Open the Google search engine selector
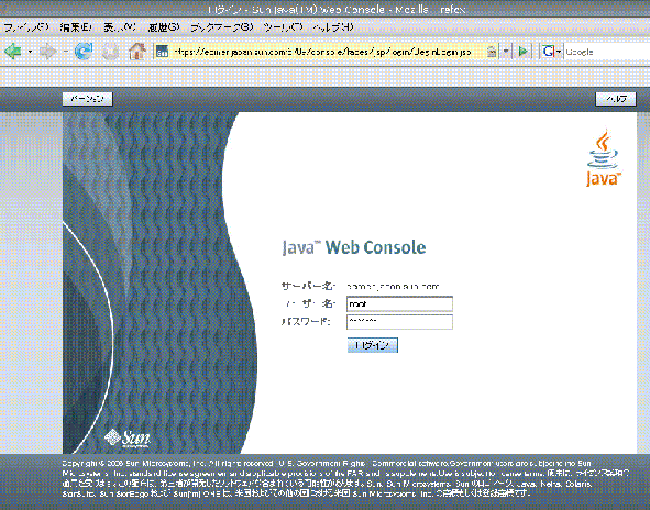The image size is (650, 510). click(551, 52)
